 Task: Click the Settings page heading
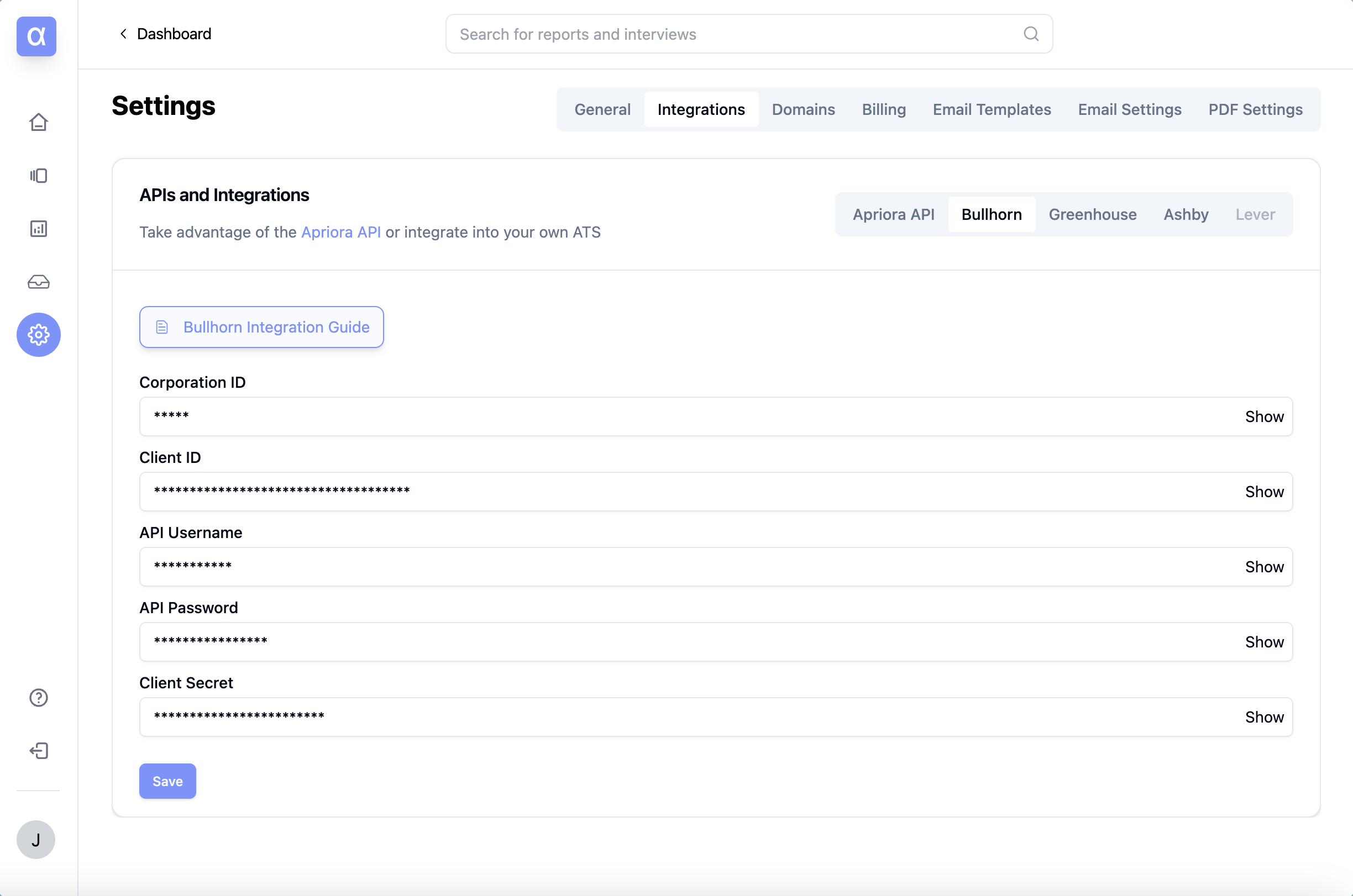coord(163,106)
